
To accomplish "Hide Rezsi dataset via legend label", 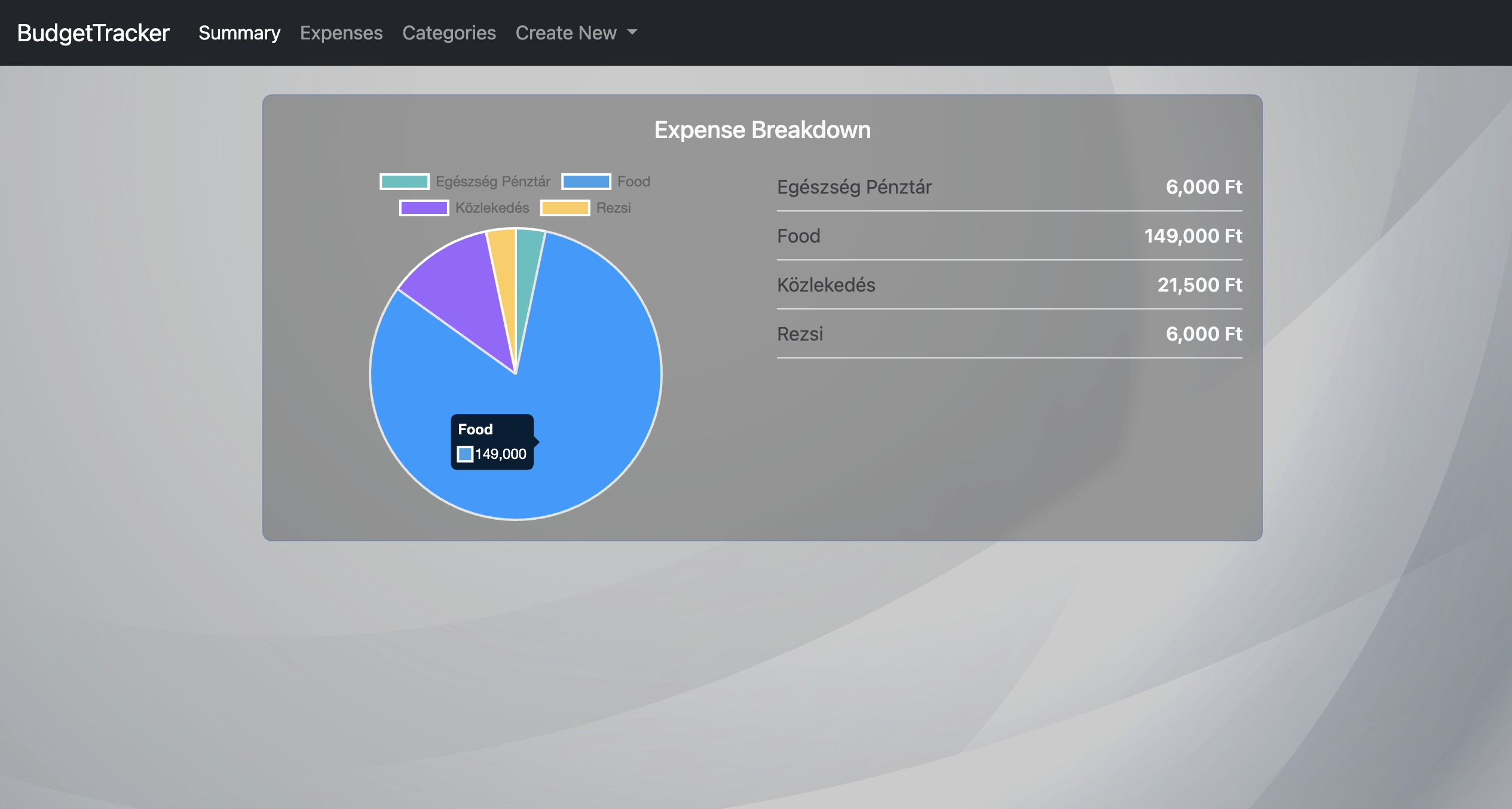I will coord(613,208).
